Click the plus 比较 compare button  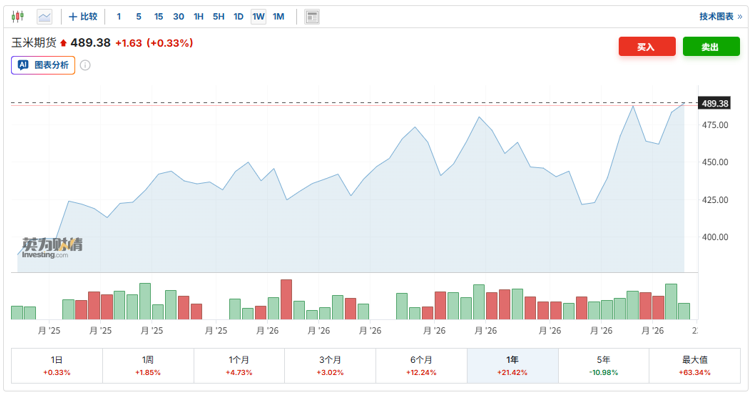point(83,17)
